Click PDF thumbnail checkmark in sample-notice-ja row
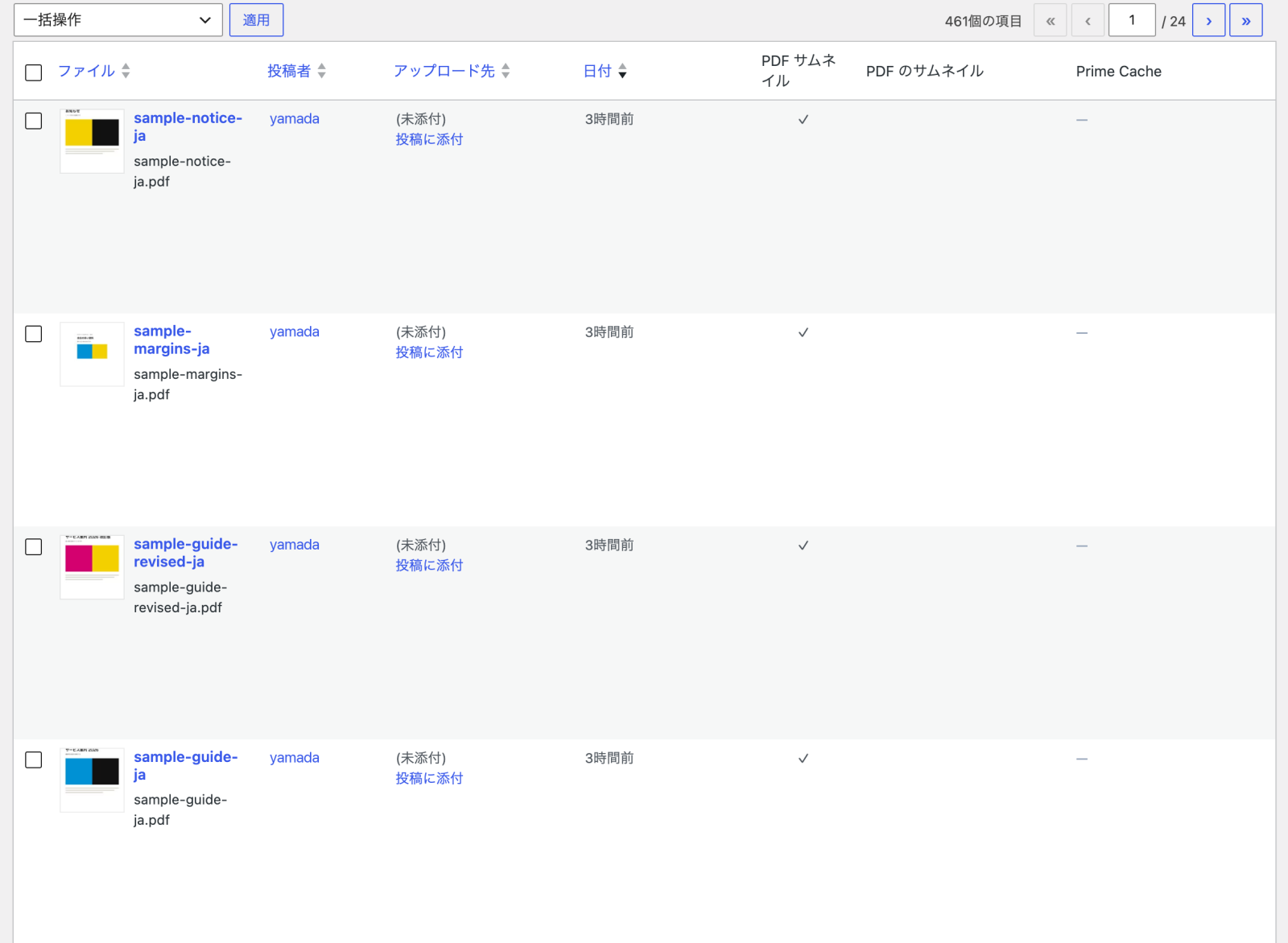1288x943 pixels. coord(803,120)
